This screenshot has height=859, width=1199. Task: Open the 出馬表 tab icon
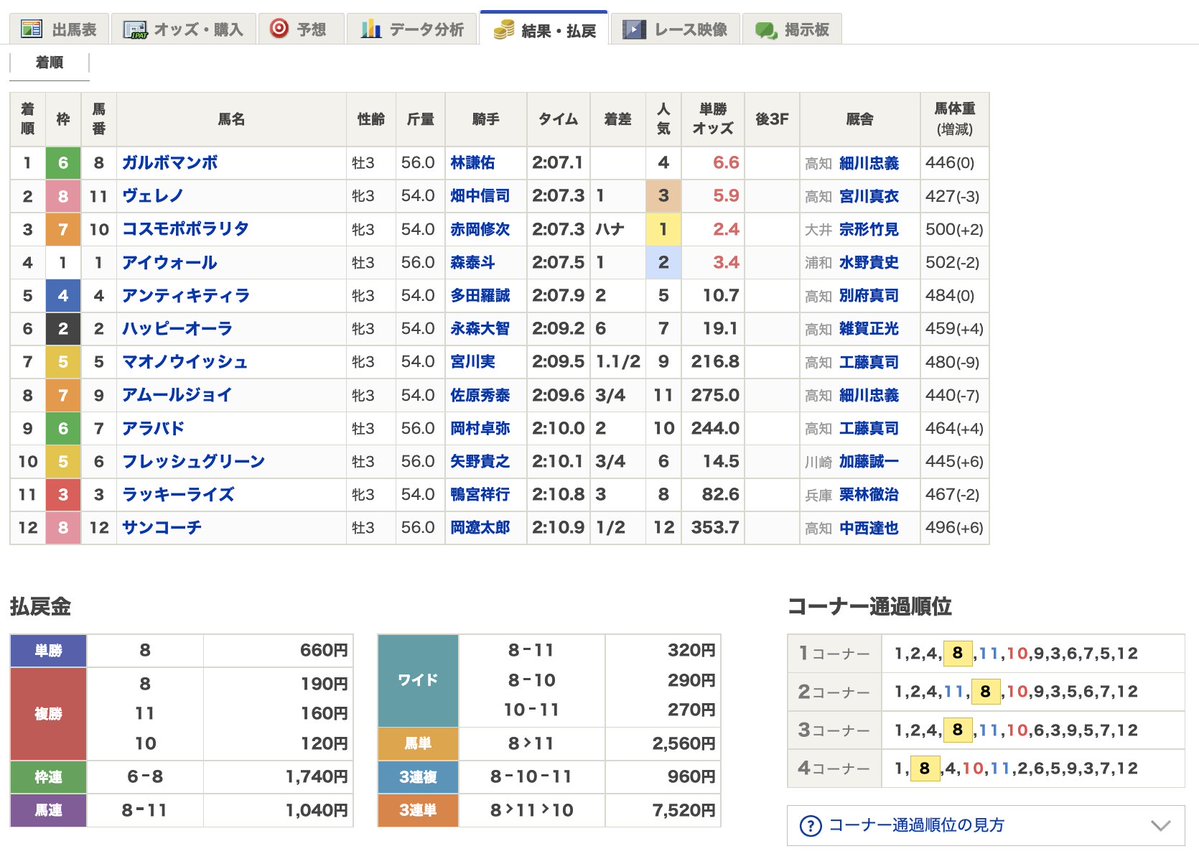[31, 30]
